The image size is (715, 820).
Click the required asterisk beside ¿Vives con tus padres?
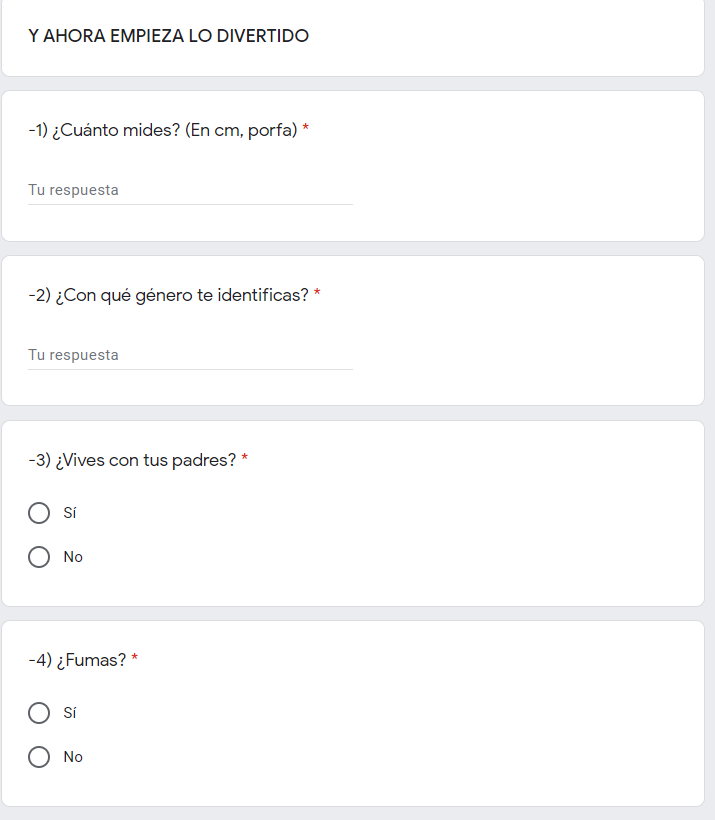tap(244, 458)
